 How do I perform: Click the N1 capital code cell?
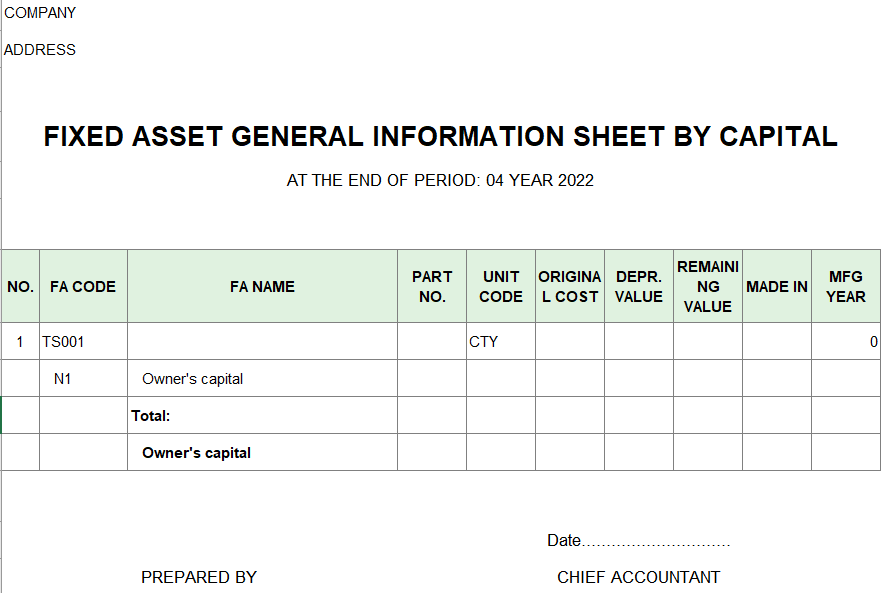63,379
